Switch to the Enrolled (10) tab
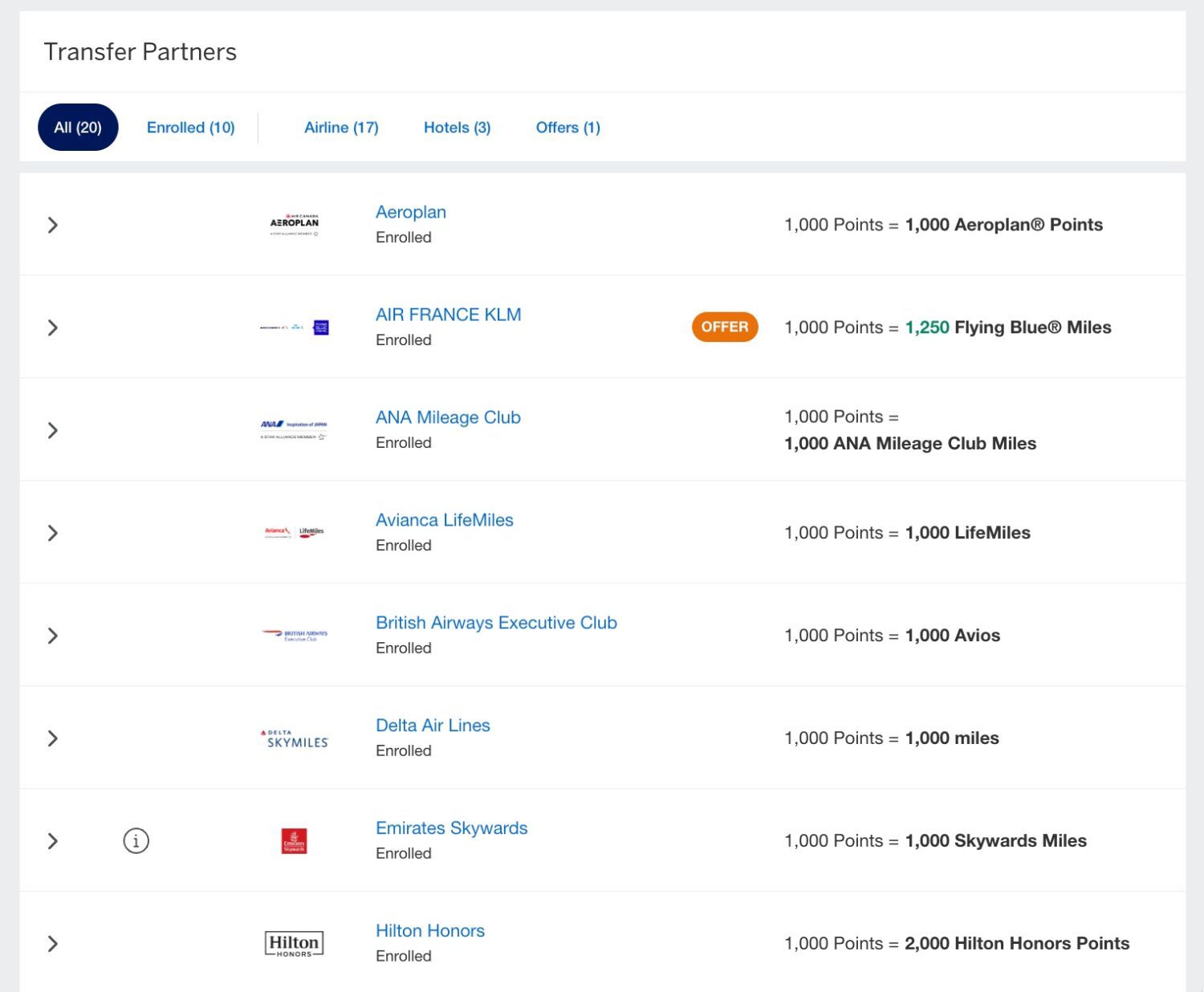Screen dimensions: 1204x992 [190, 127]
